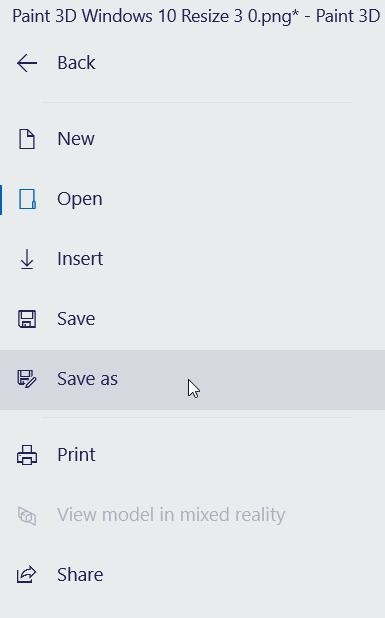385x618 pixels.
Task: Click the Save floppy disk icon
Action: pos(27,319)
